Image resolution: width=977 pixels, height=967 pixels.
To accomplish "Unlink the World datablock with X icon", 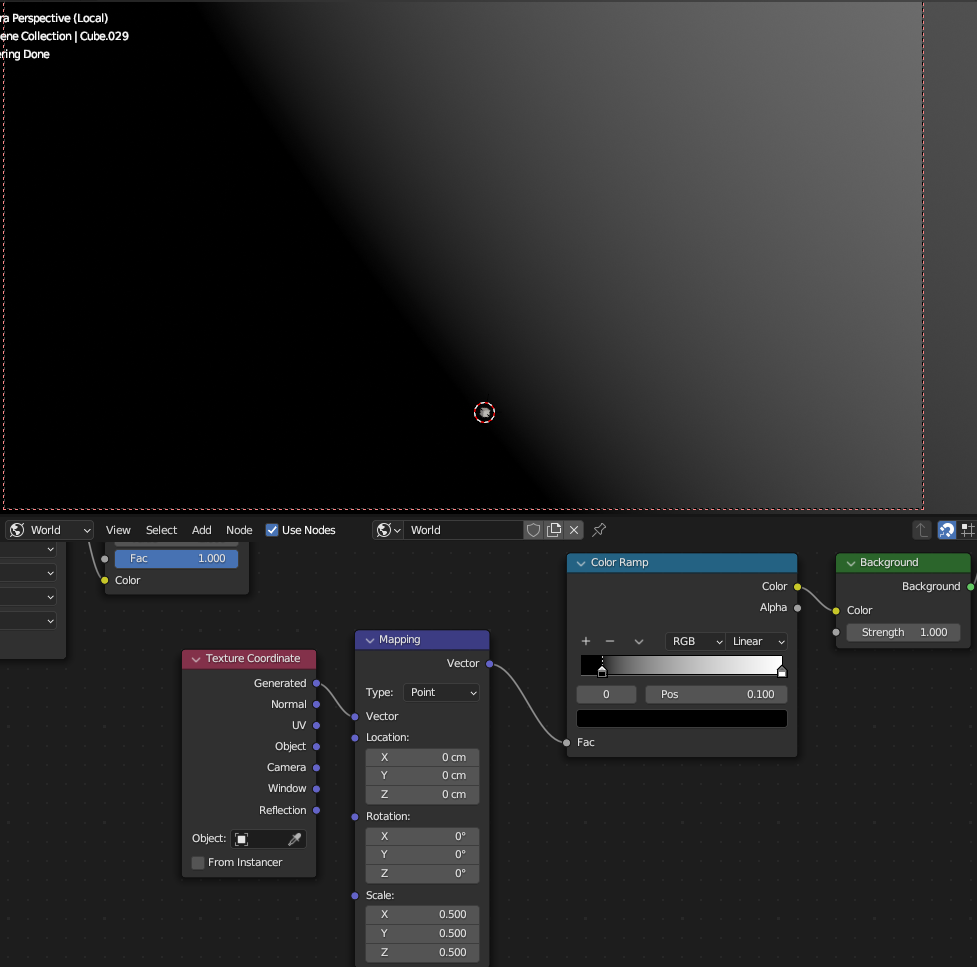I will (574, 530).
